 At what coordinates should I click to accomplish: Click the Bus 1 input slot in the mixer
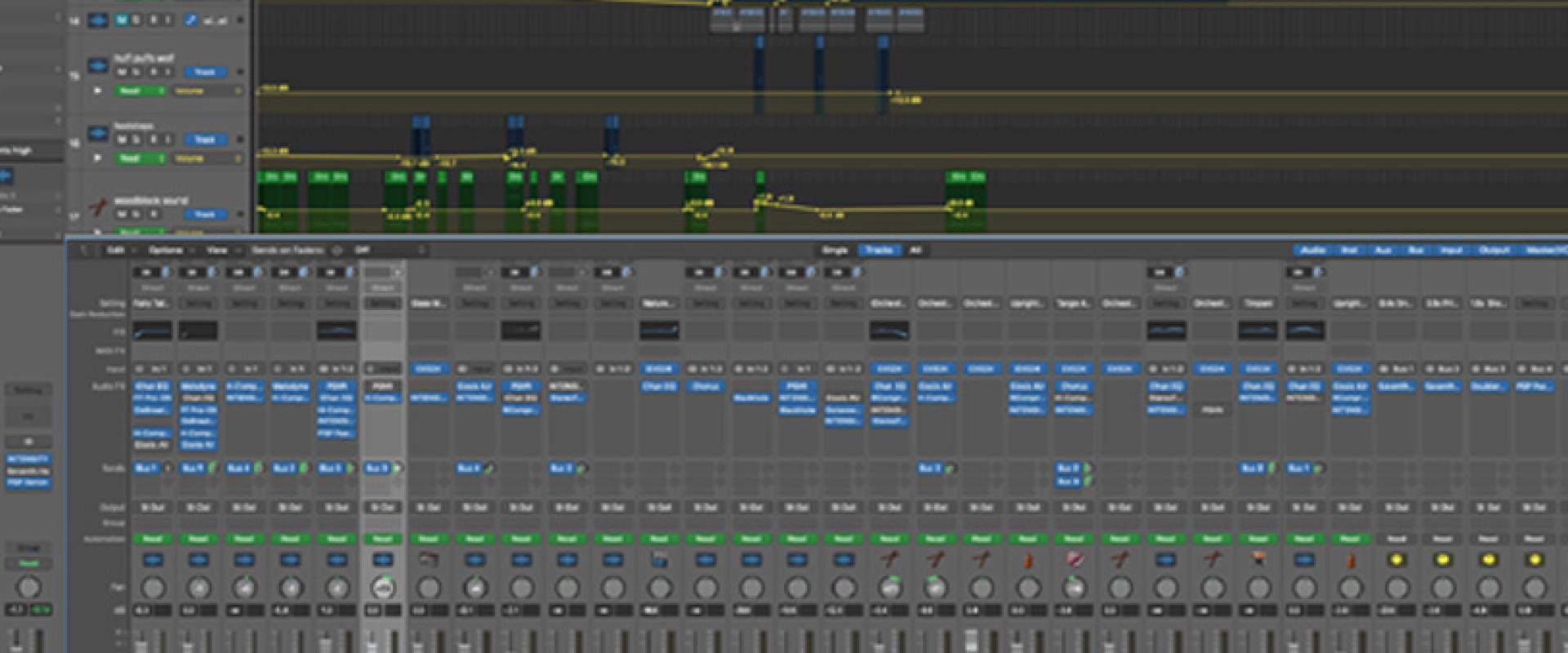[x=1396, y=369]
